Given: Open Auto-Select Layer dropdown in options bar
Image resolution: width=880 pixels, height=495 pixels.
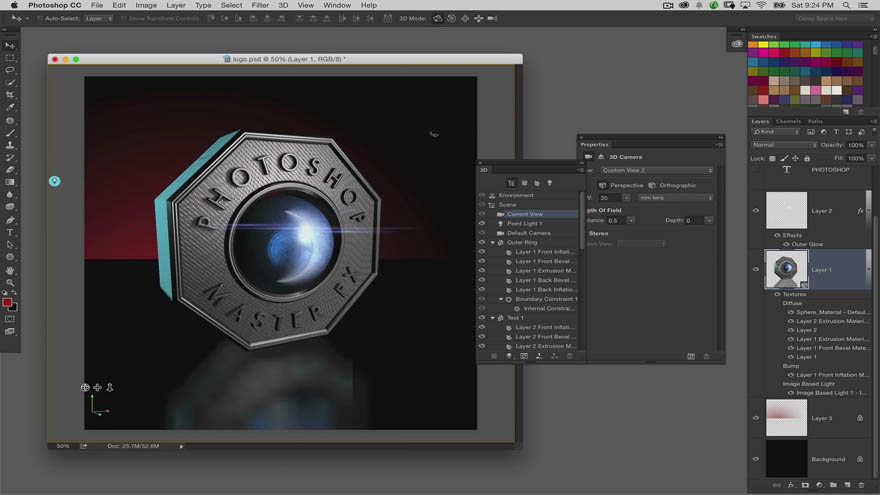Looking at the screenshot, I should (x=99, y=19).
